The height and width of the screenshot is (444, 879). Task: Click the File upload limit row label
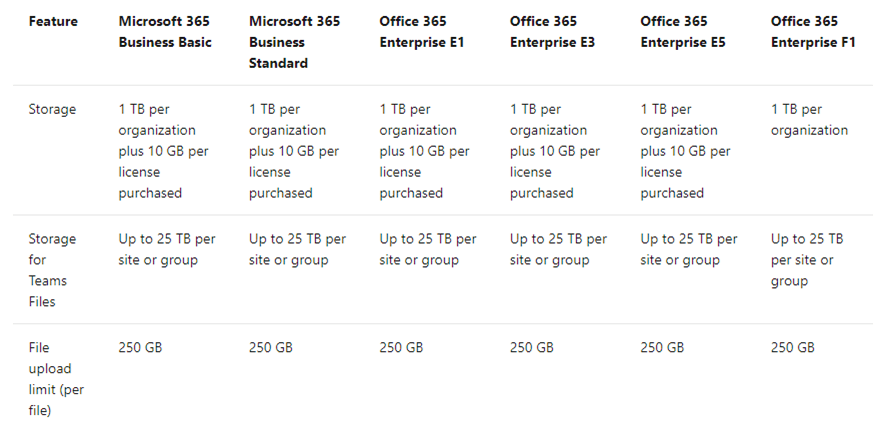(x=56, y=379)
